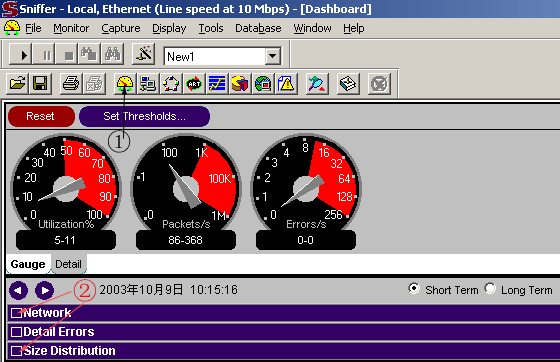Check the Size Distribution checkbox
This screenshot has height=362, width=560.
pos(16,351)
